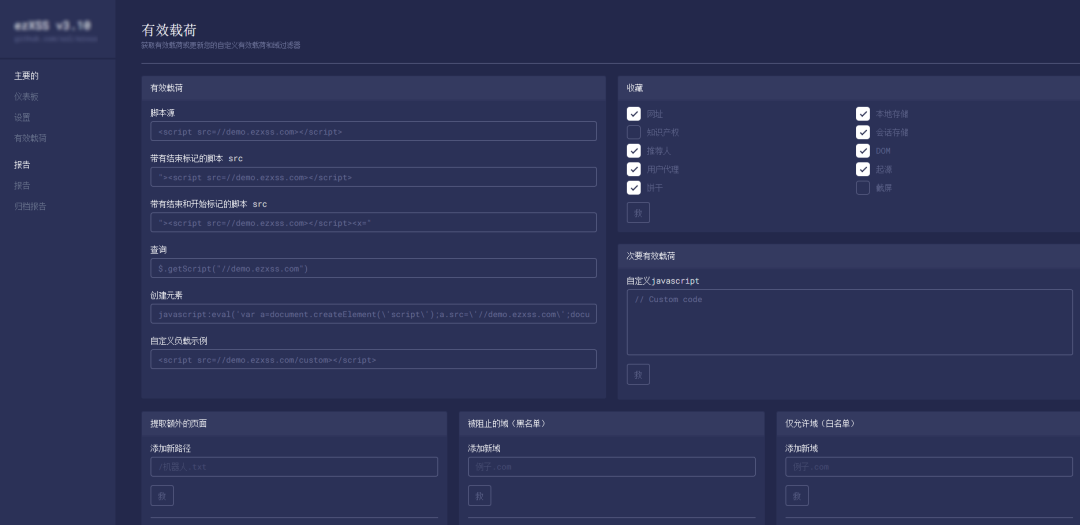
Task: Open the 有效载荷 sidebar link
Action: coord(30,138)
